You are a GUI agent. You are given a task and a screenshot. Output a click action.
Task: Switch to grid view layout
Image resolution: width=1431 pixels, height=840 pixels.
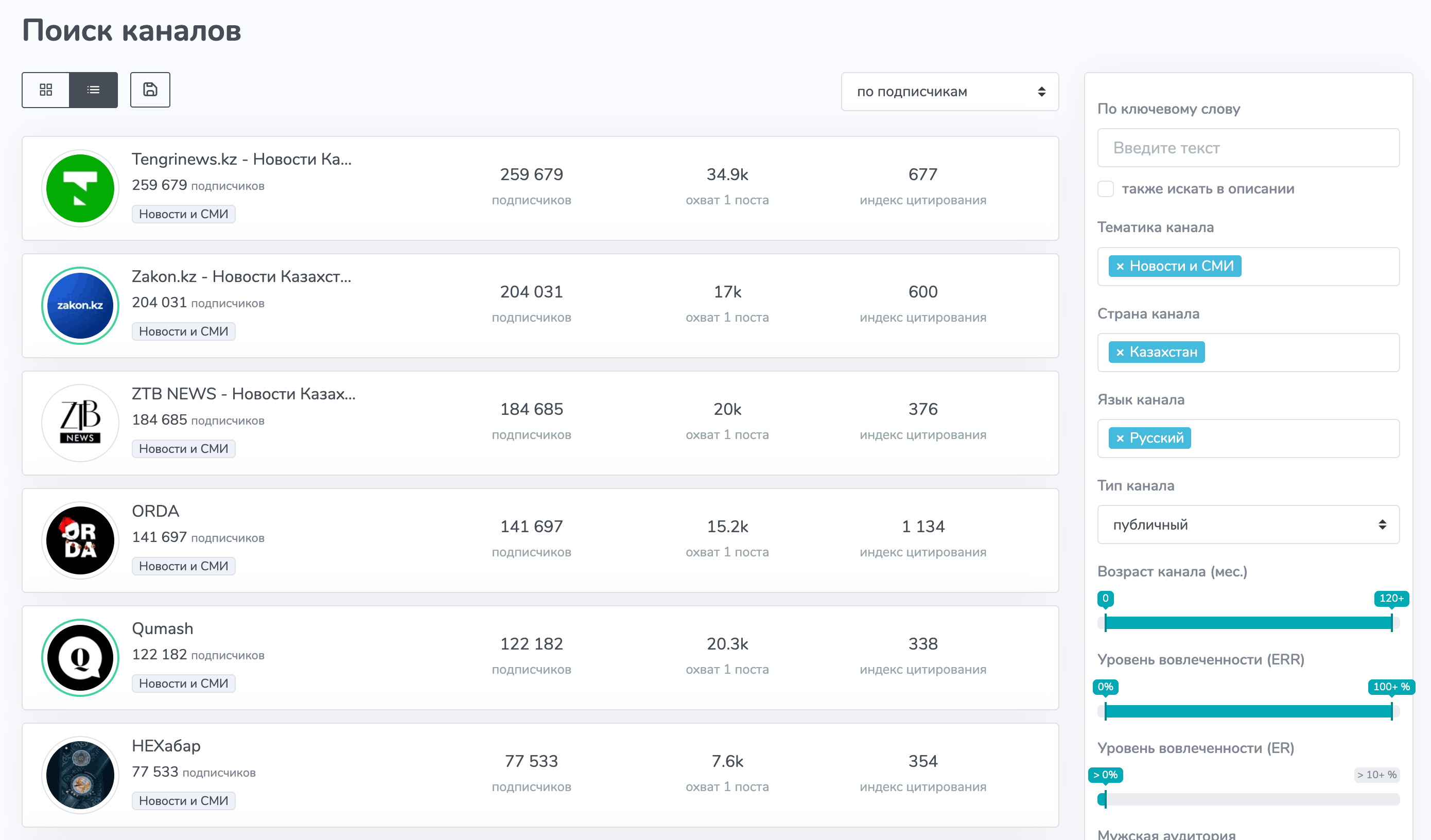46,90
